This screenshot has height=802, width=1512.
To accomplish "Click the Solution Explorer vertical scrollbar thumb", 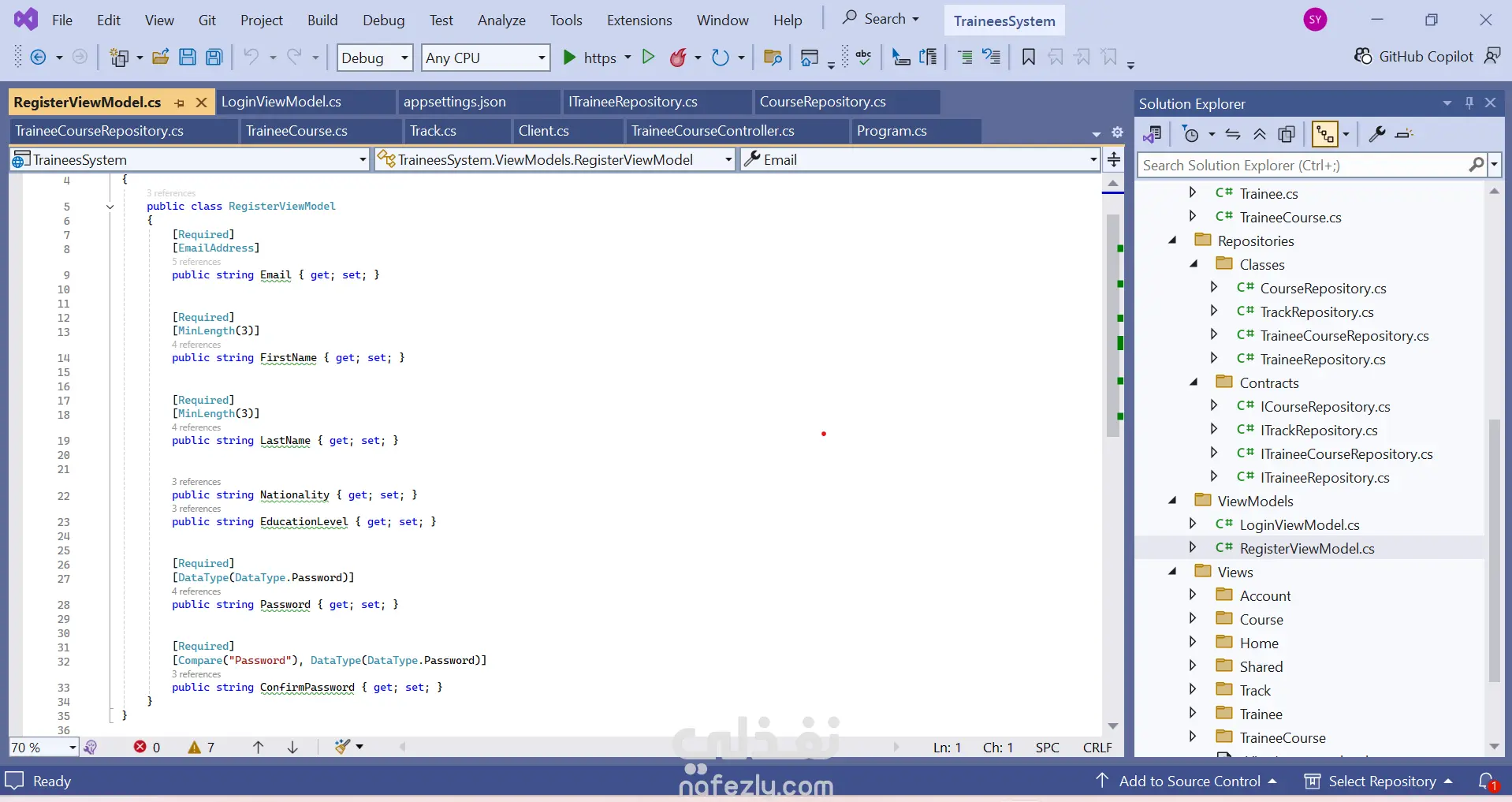I will click(x=1494, y=550).
